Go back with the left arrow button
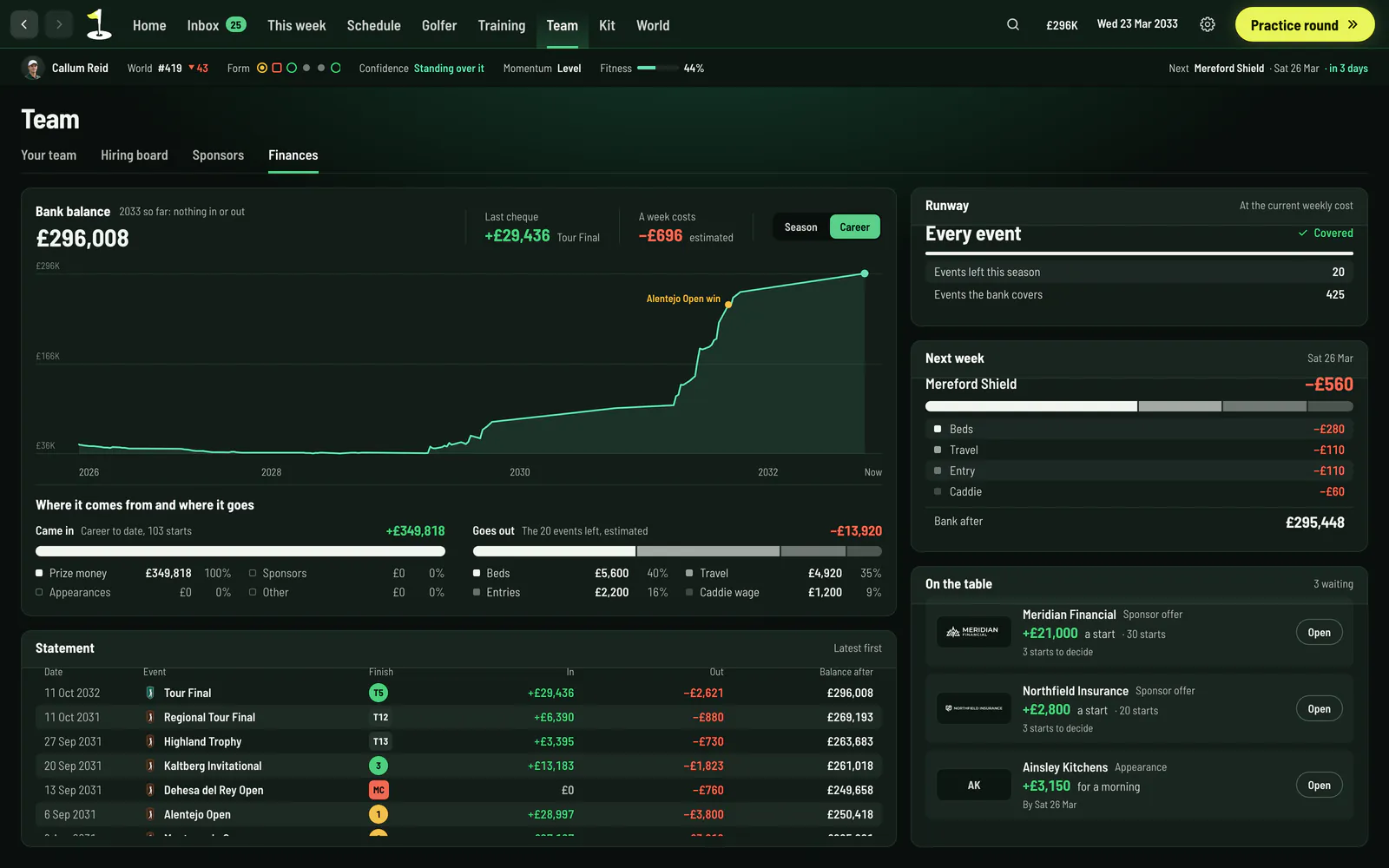The width and height of the screenshot is (1389, 868). click(24, 24)
